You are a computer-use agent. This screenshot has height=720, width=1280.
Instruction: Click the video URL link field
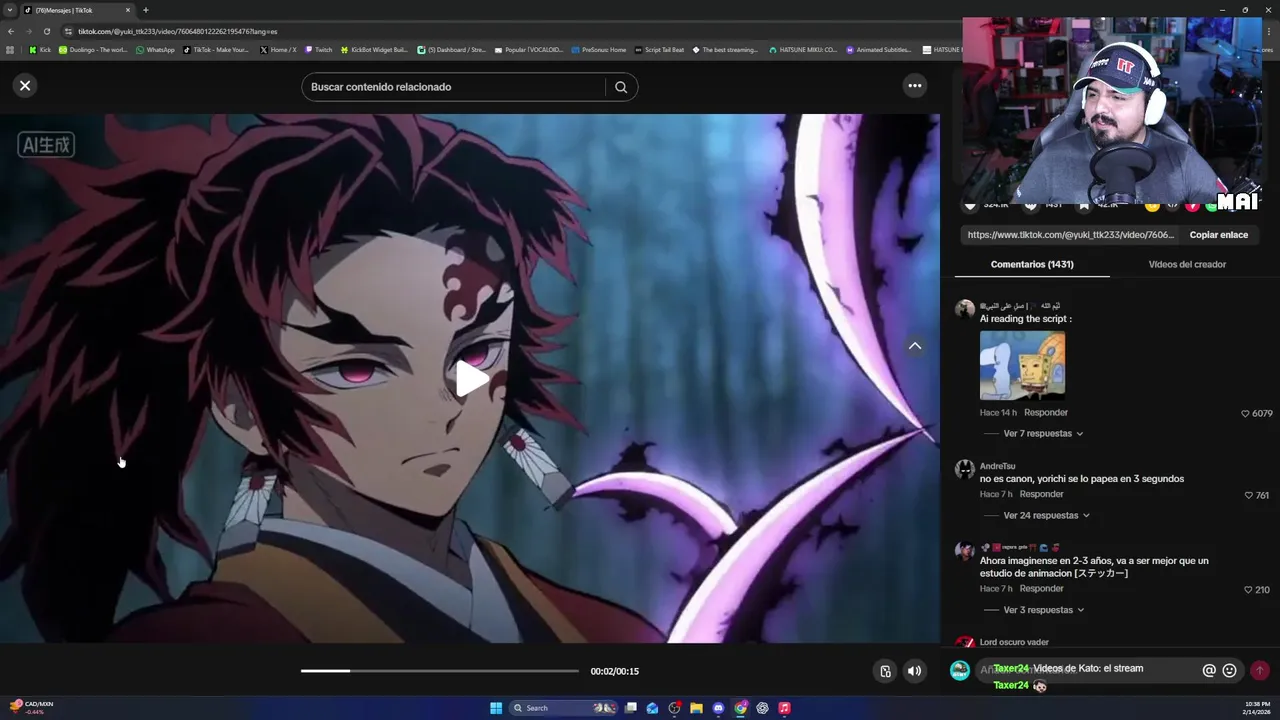[1070, 235]
